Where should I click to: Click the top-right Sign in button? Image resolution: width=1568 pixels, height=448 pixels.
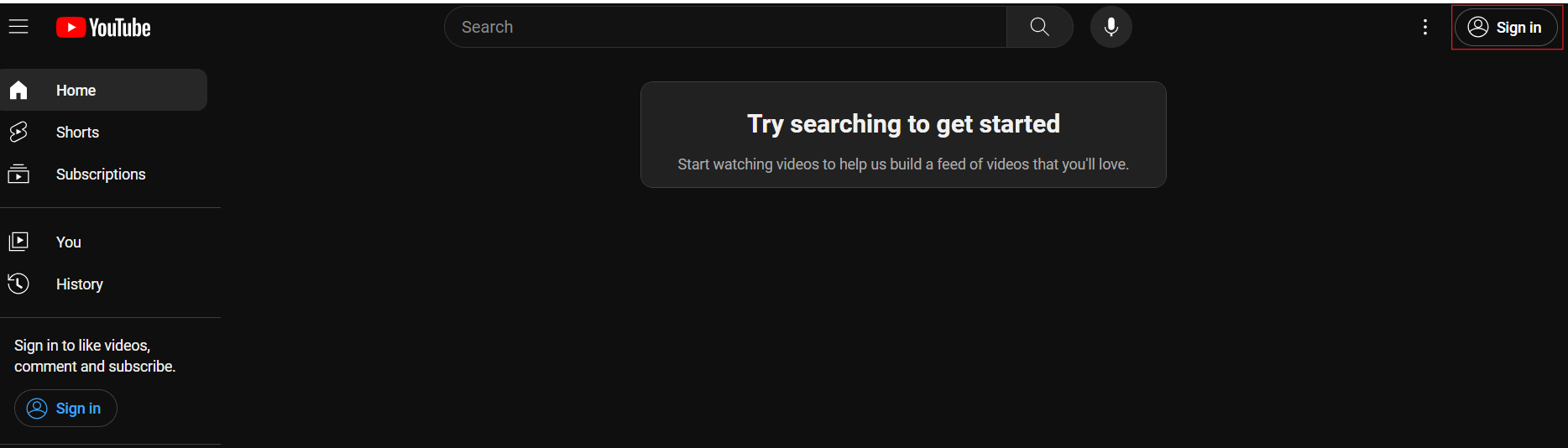(1506, 27)
